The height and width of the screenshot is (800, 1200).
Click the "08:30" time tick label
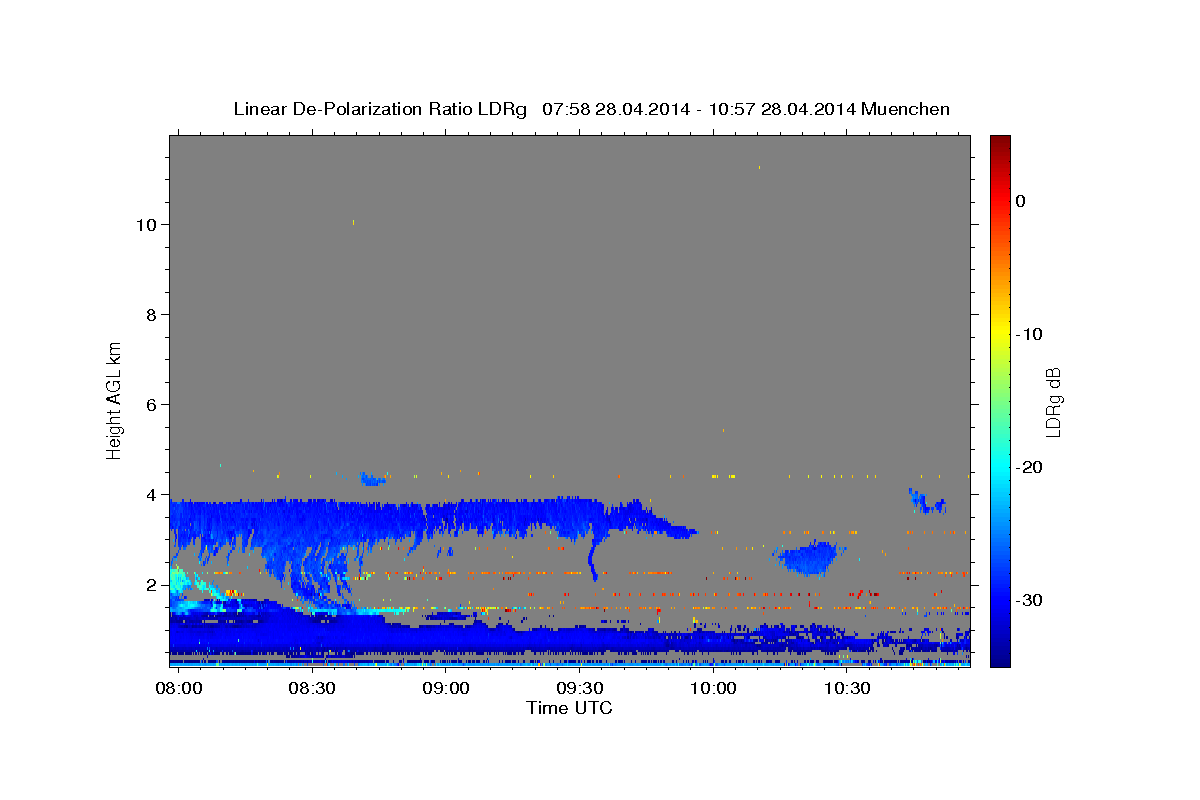point(312,690)
